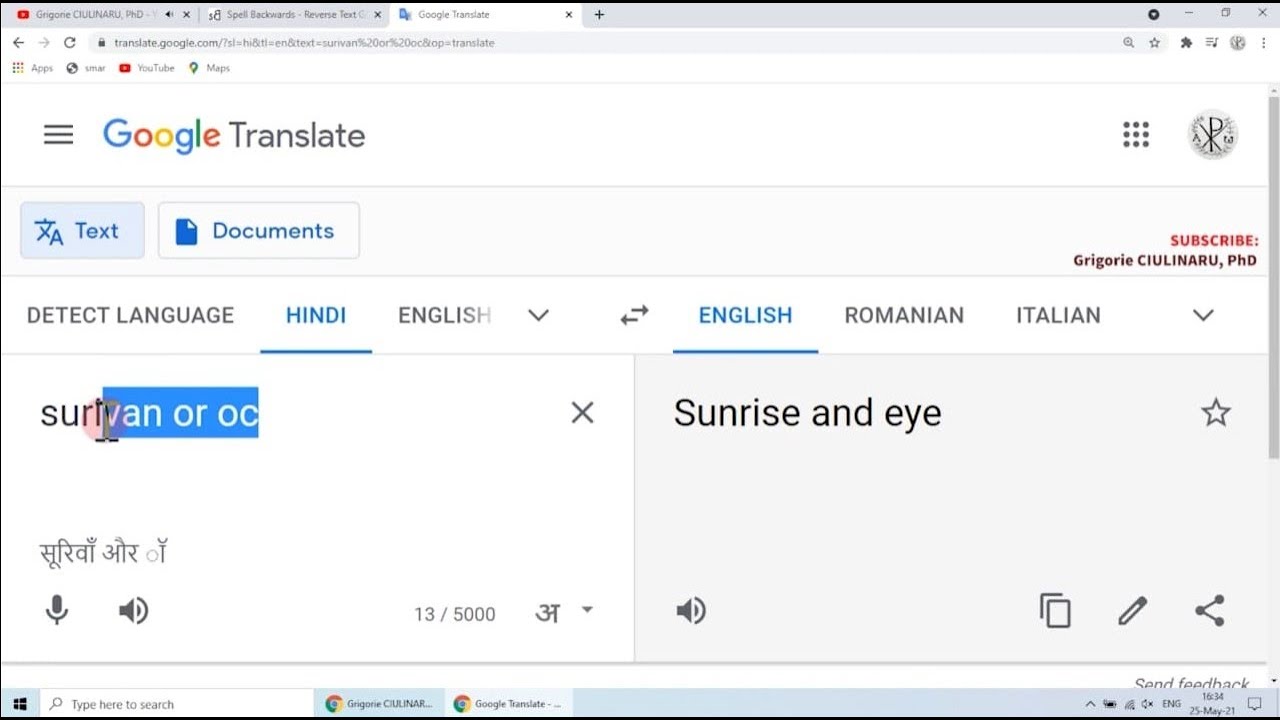
Task: Open the browser extensions puzzle icon
Action: click(x=1186, y=43)
